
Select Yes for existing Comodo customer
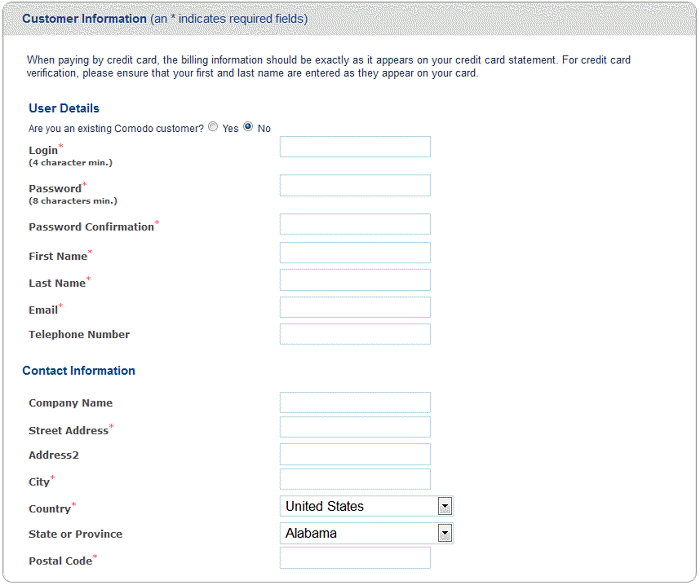coord(213,127)
